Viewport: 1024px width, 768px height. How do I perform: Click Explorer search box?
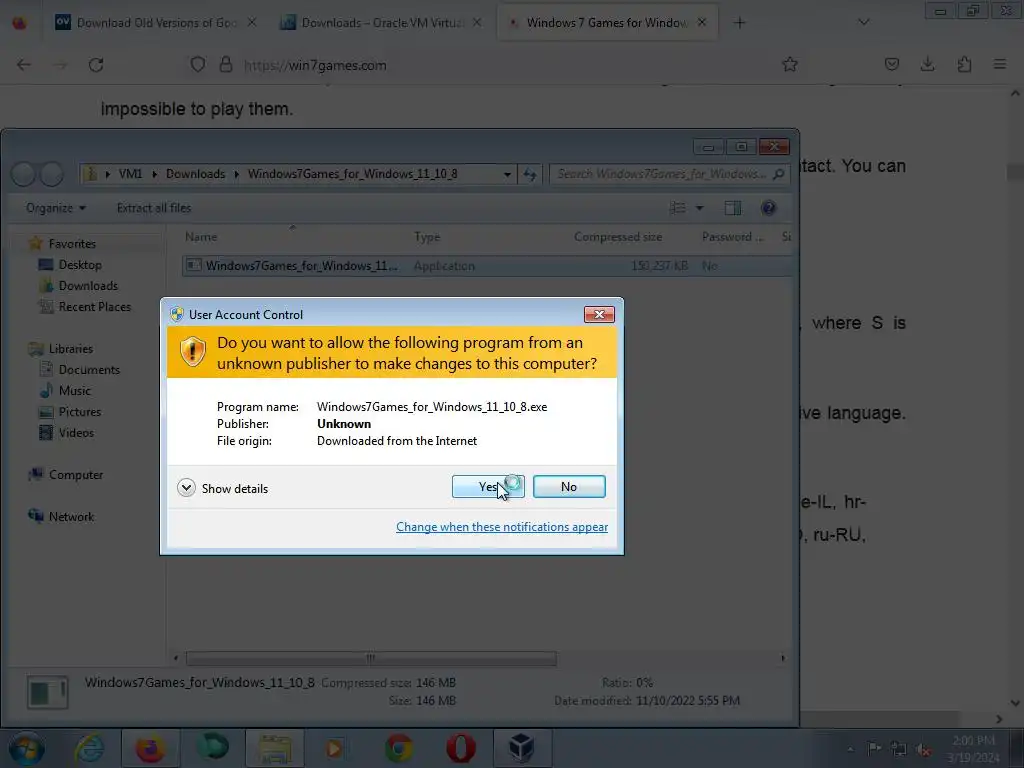(x=669, y=174)
